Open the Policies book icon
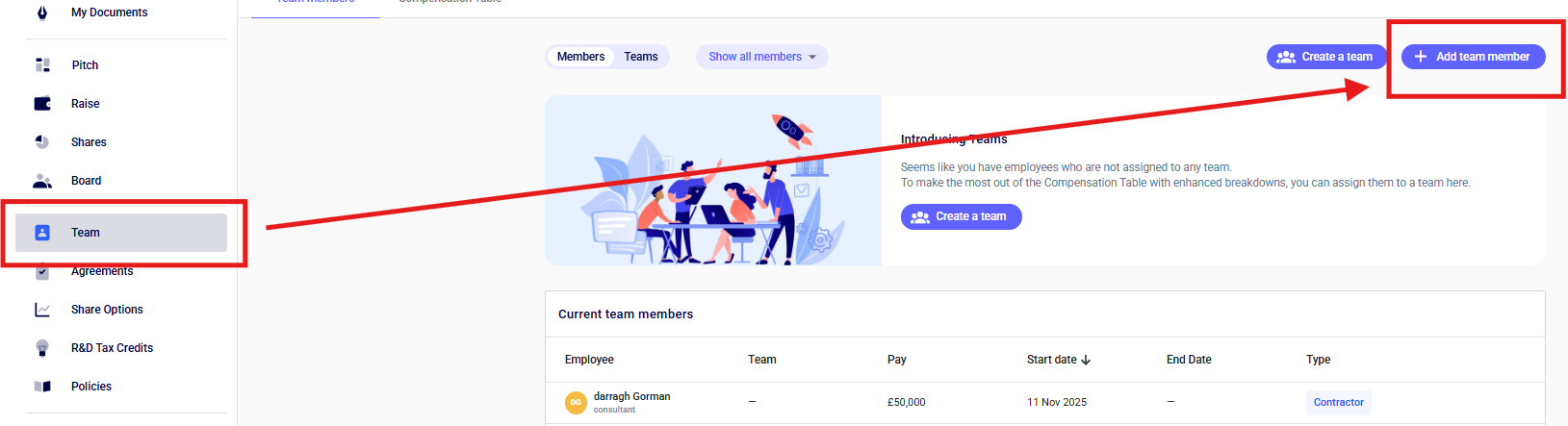 coord(42,387)
